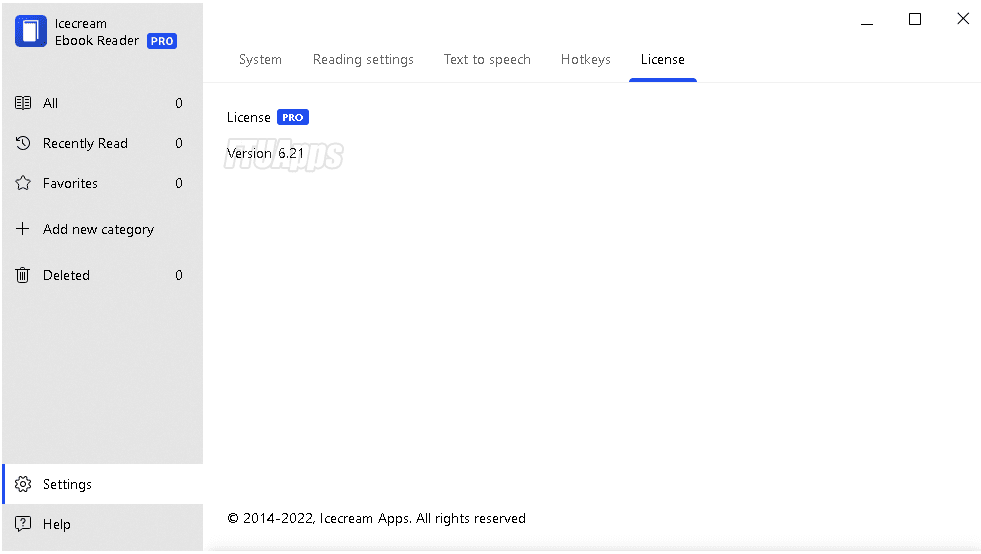Open the Deleted trash bin icon

pyautogui.click(x=23, y=275)
